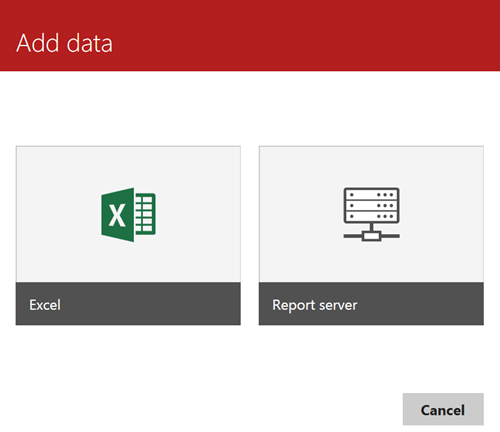This screenshot has width=500, height=432.
Task: Choose the Report server label bar
Action: 371,304
